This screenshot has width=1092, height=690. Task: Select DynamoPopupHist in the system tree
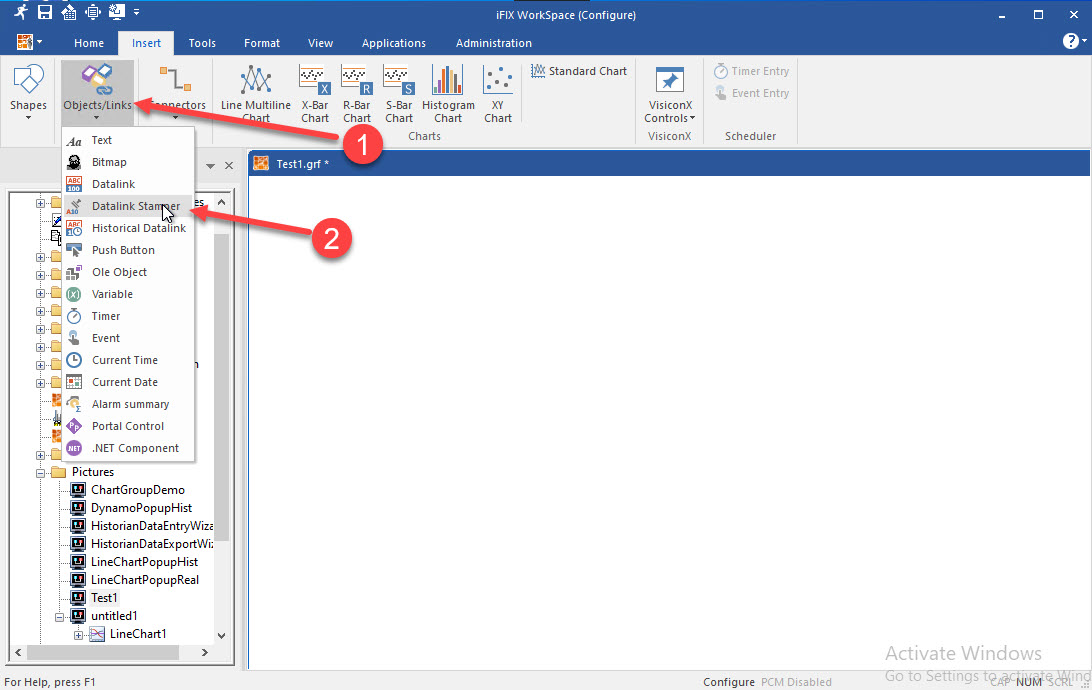click(x=141, y=508)
